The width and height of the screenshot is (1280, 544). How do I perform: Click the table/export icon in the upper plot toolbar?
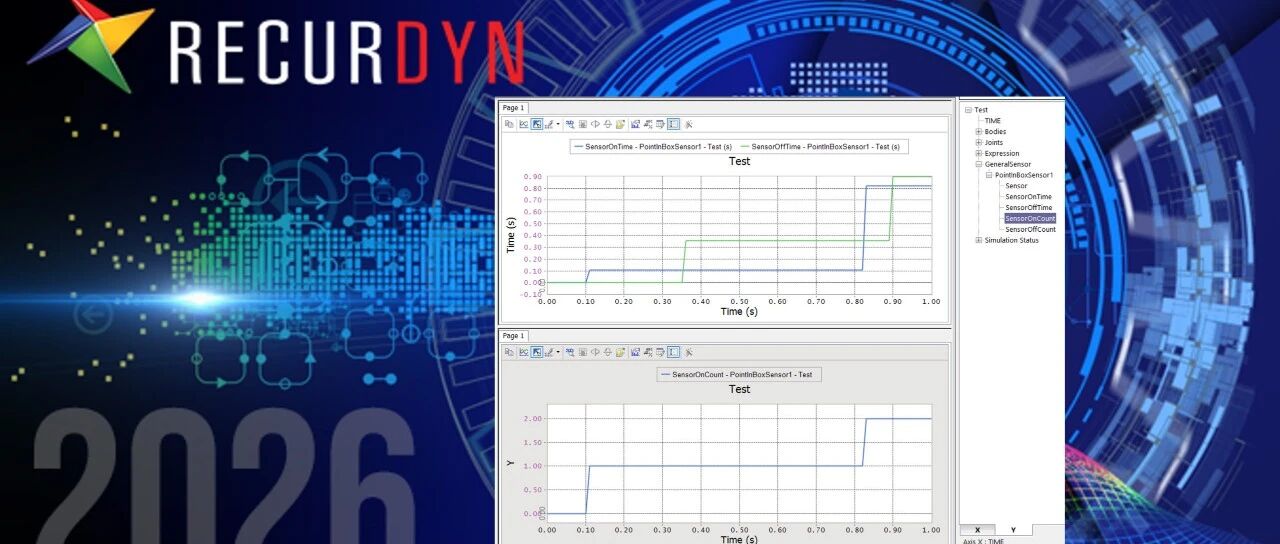660,124
